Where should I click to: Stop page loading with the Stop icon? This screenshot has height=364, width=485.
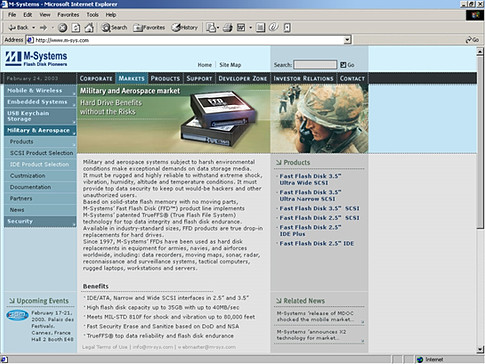tap(62, 28)
